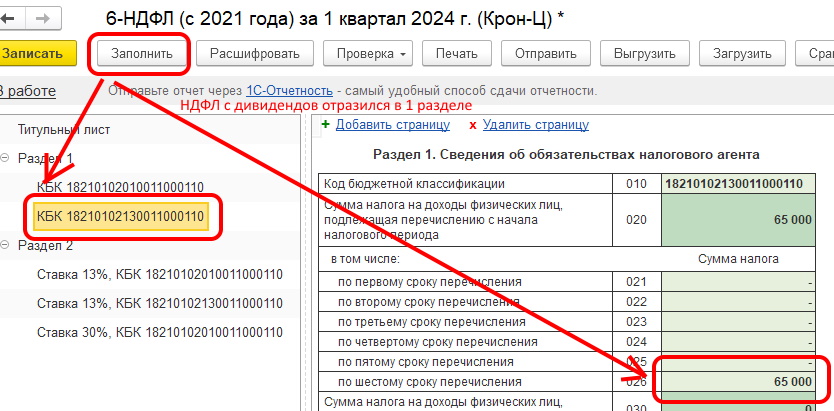This screenshot has height=411, width=834.
Task: Click the line 024 fourth term field
Action: click(738, 342)
